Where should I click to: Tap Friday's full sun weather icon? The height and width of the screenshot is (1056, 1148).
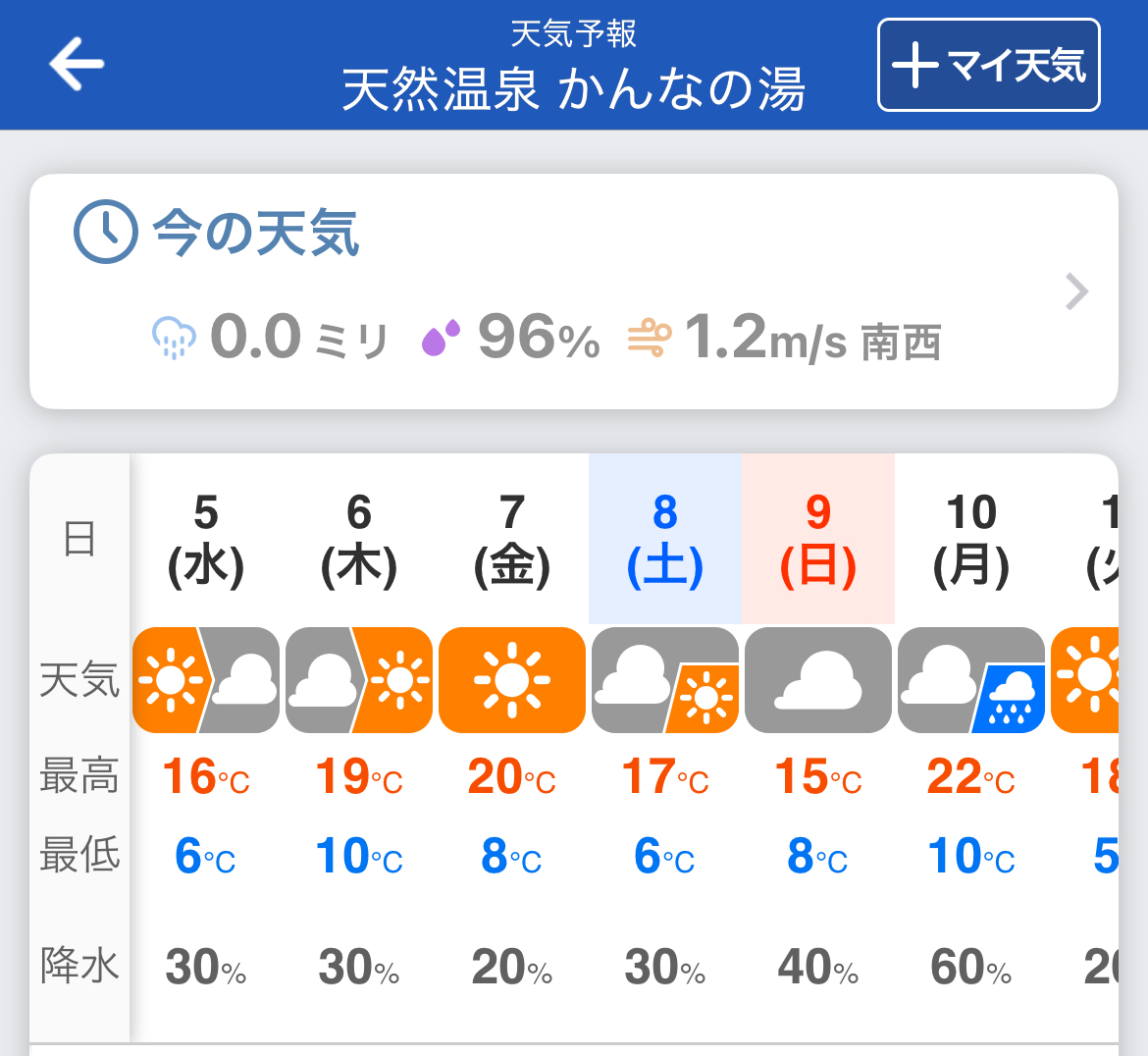(x=511, y=680)
